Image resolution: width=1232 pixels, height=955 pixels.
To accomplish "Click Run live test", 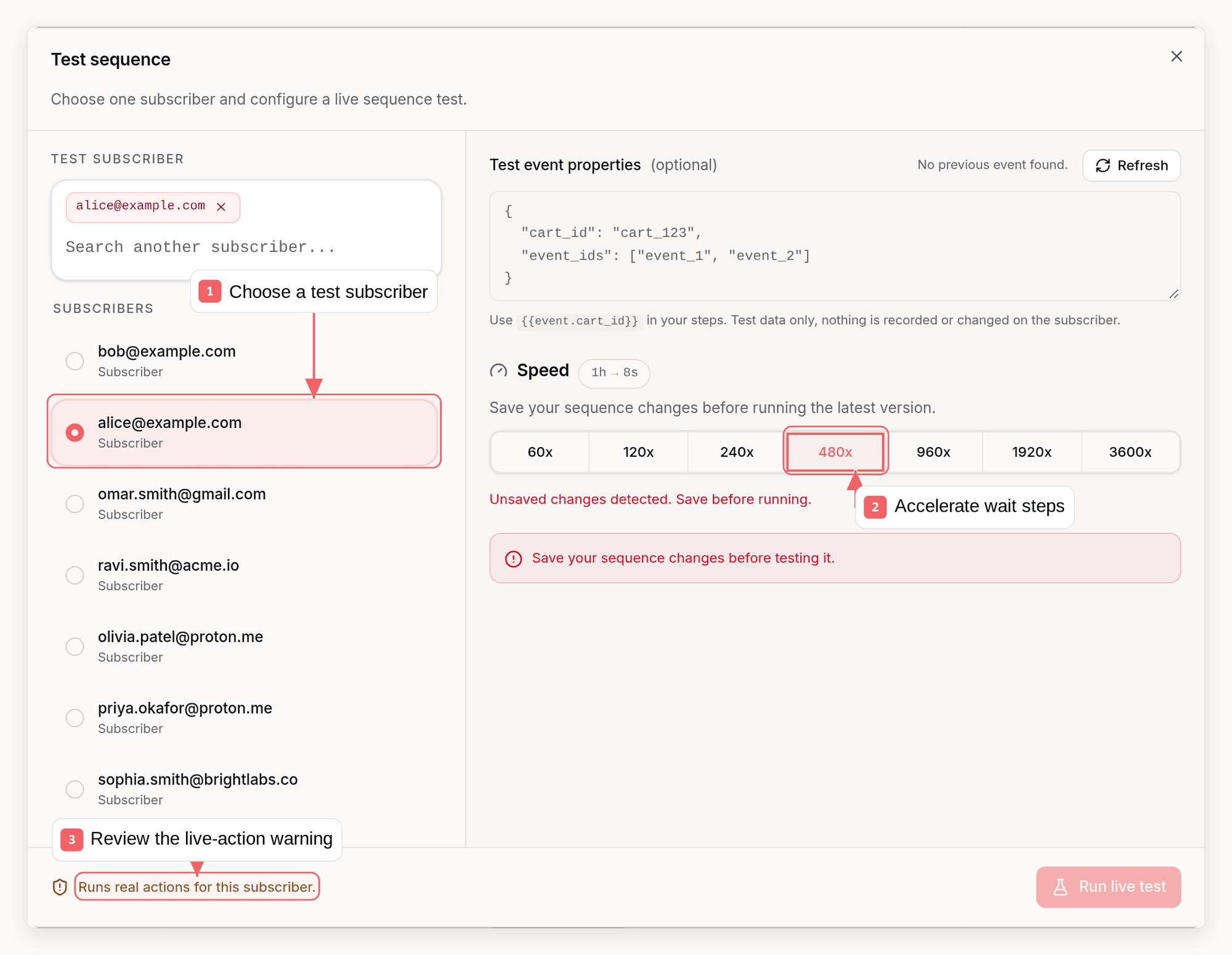I will 1108,887.
